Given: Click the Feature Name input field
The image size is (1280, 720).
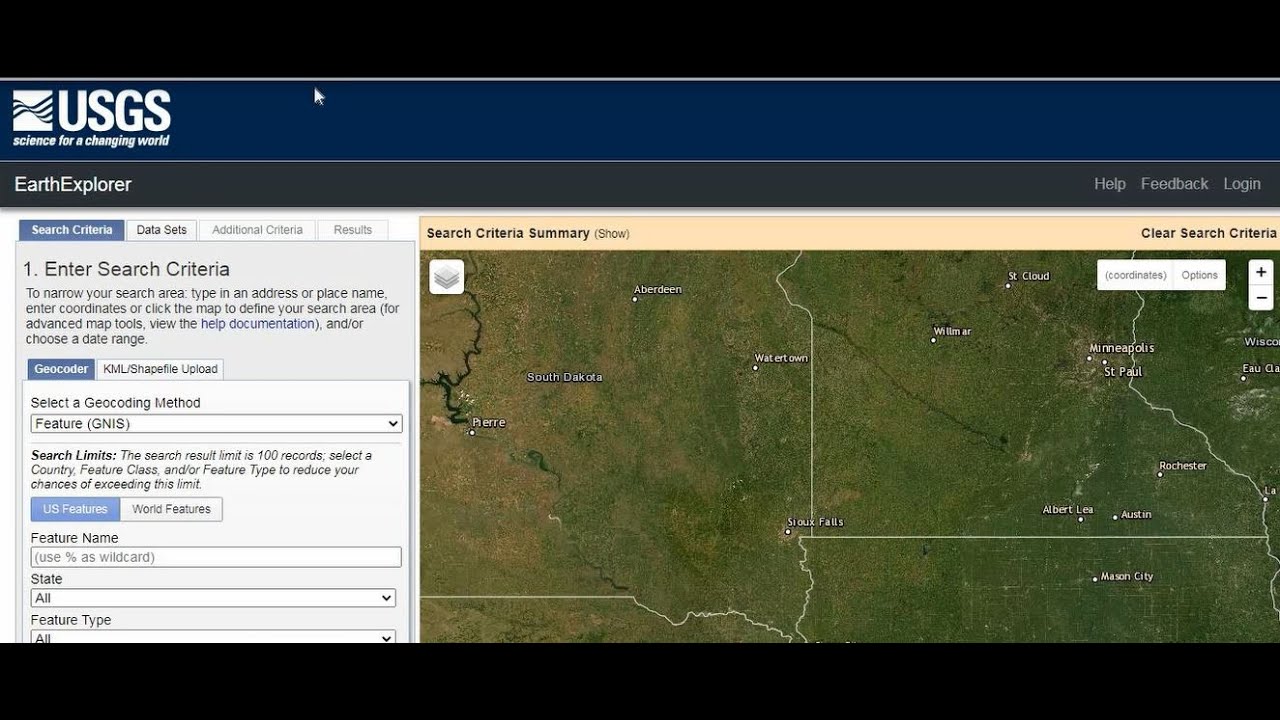Looking at the screenshot, I should pos(216,557).
